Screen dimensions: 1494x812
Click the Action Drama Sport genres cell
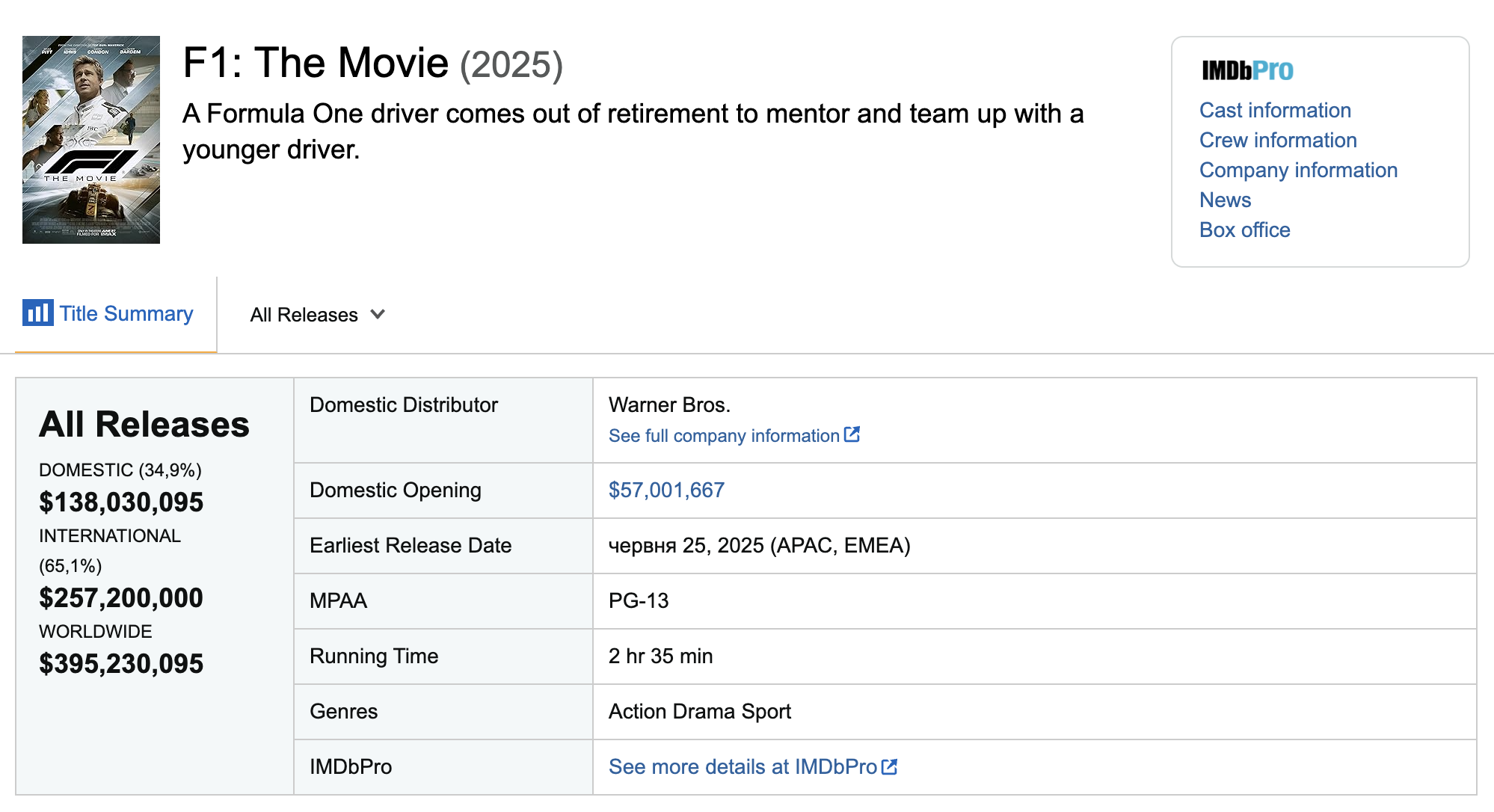click(x=1034, y=712)
